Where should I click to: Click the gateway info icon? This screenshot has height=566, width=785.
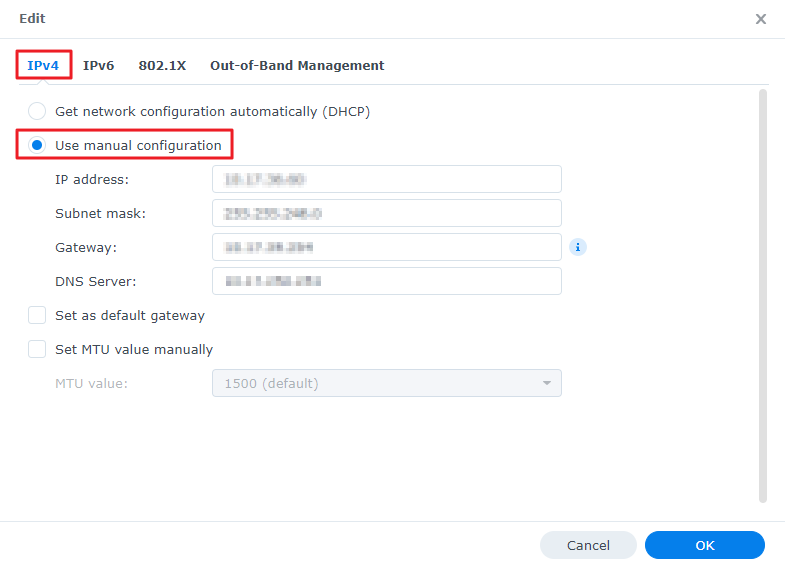coord(578,247)
